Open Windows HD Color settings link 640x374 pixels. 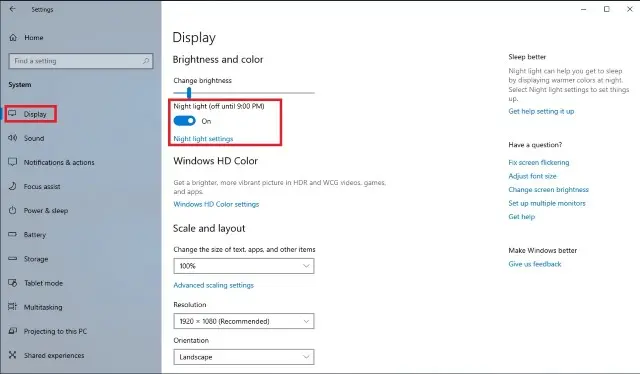216,204
